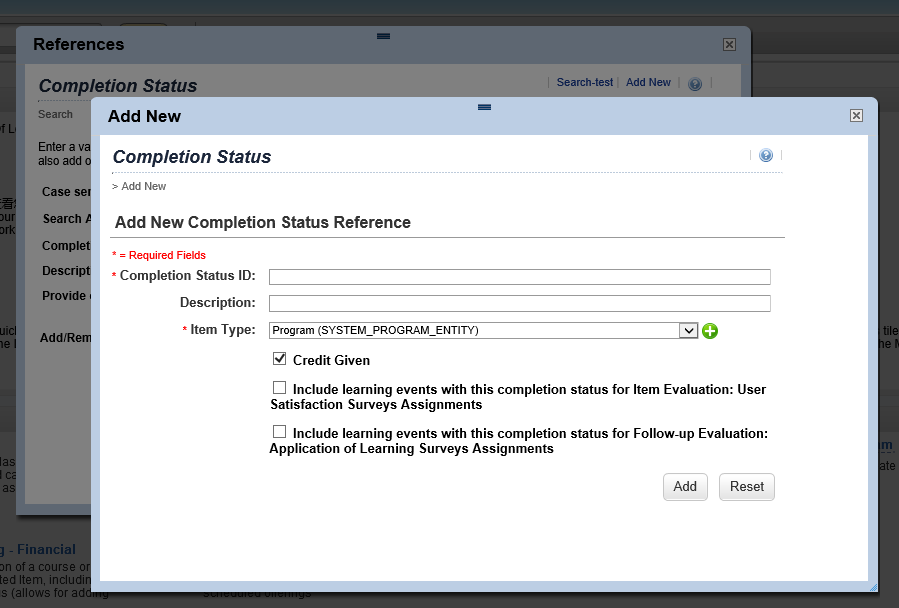Open the Item Type dropdown arrow
899x608 pixels.
tap(688, 331)
